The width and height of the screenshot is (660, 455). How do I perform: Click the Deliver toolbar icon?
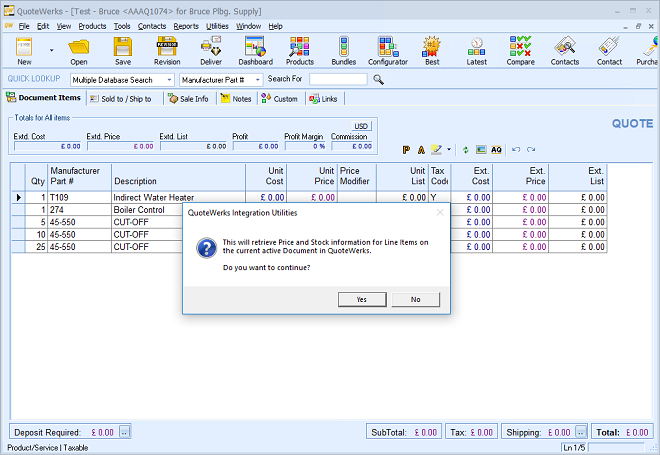(x=211, y=50)
